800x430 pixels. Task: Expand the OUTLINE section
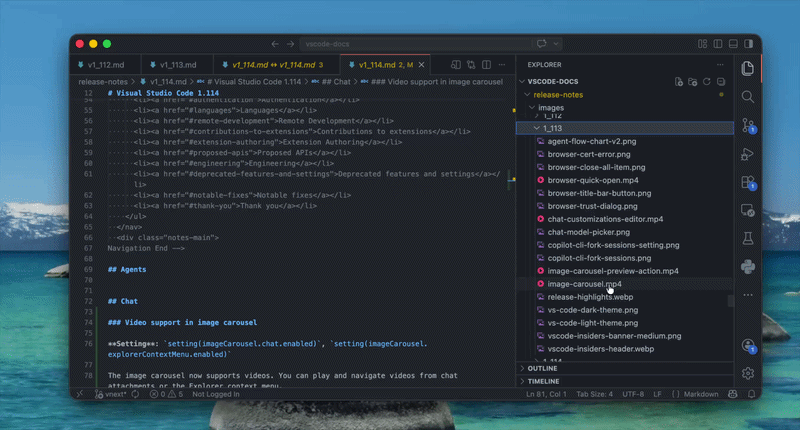pyautogui.click(x=542, y=368)
